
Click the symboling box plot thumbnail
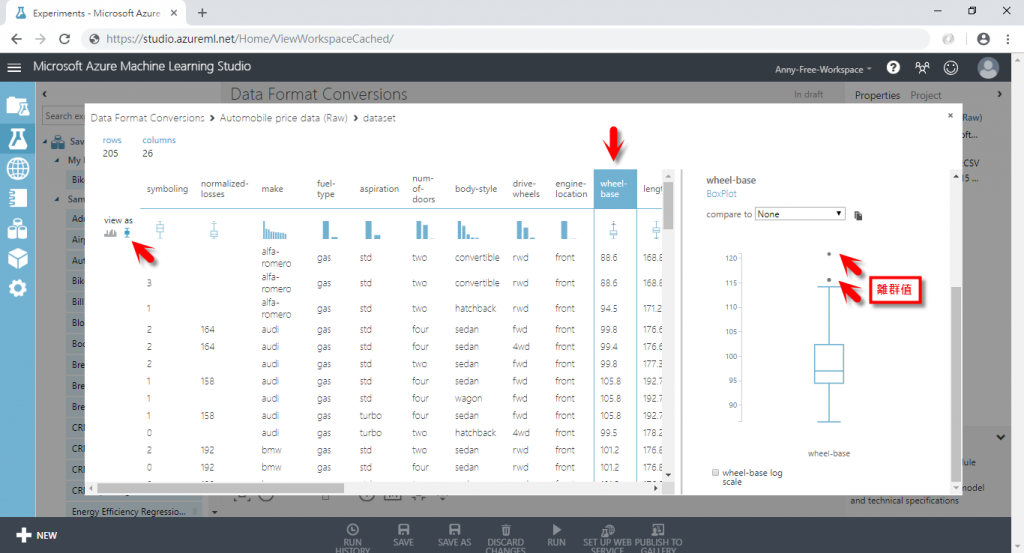pos(160,230)
